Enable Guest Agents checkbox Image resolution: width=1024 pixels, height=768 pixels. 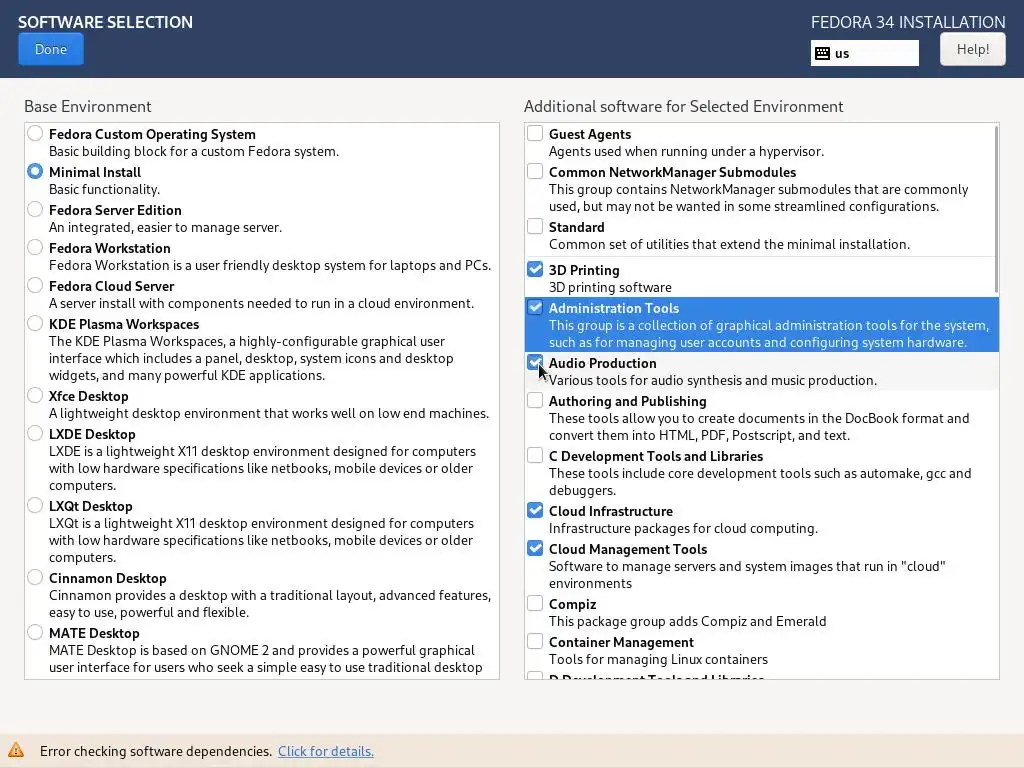tap(535, 133)
